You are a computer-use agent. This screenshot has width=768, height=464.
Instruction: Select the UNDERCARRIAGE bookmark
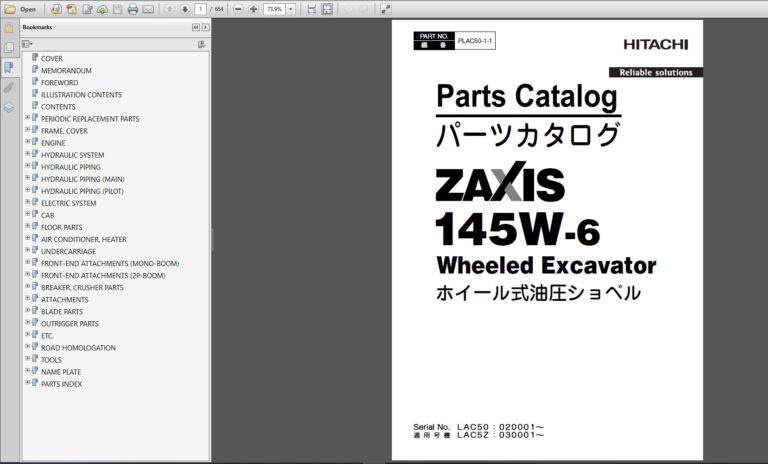[x=69, y=251]
